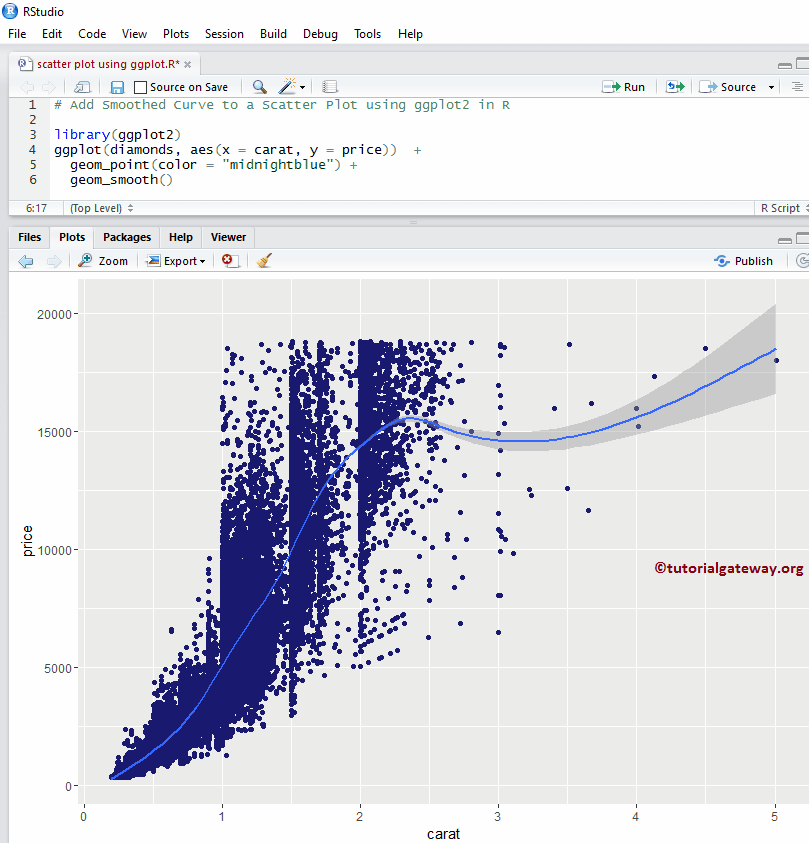Click the Zoom magnifier in the Plots pane
This screenshot has height=843, width=809.
click(x=103, y=261)
